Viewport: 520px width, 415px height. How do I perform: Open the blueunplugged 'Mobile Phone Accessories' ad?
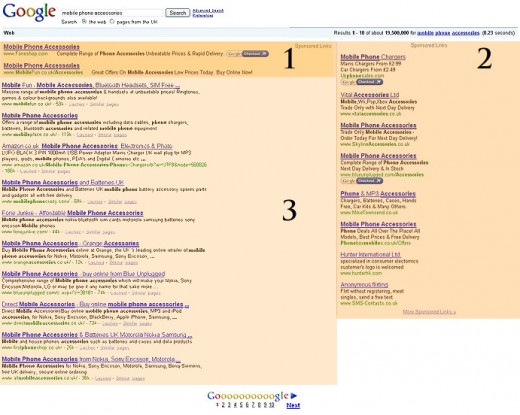pos(378,156)
